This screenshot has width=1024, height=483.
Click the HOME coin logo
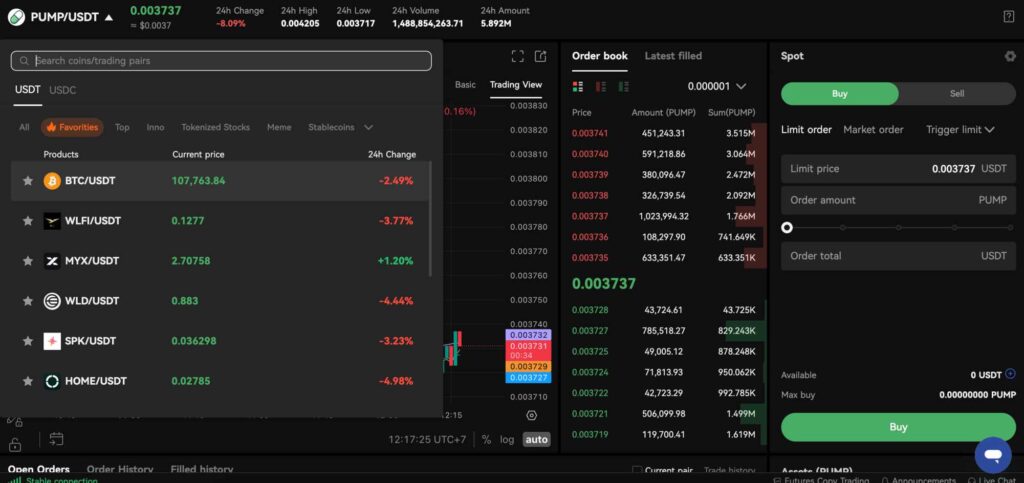point(52,381)
